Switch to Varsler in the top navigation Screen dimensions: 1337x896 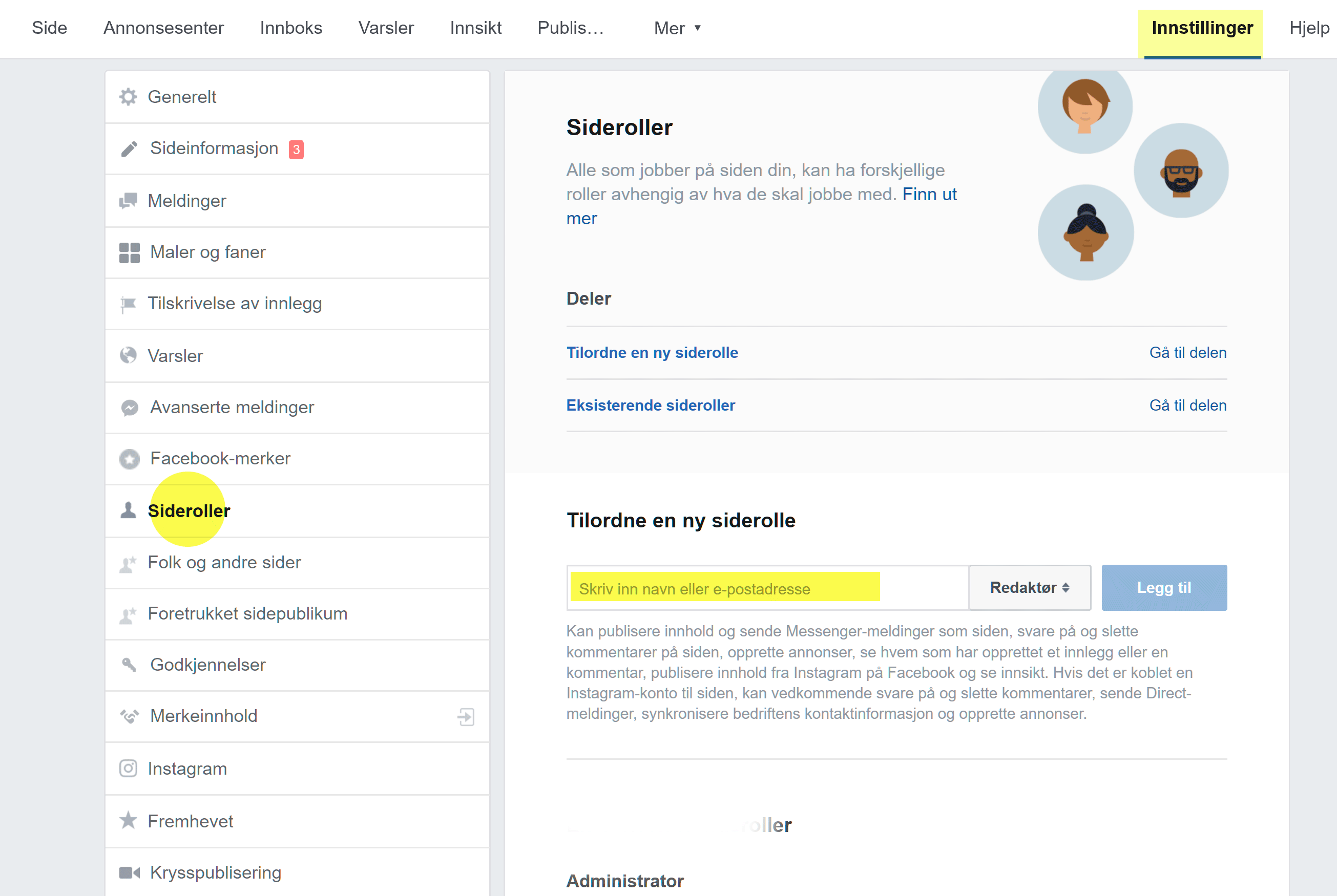click(386, 28)
